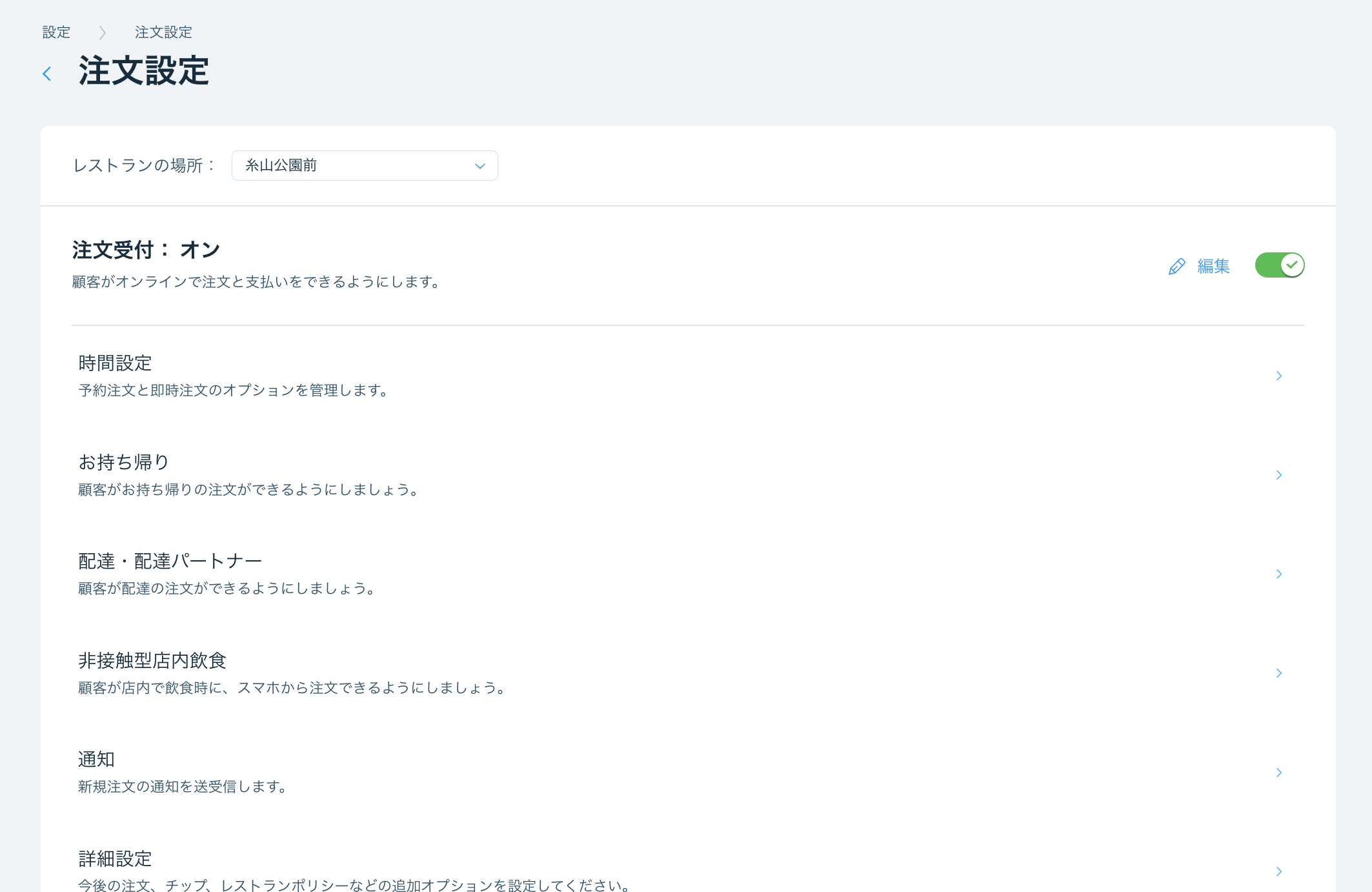Toggle the 注文受付 switch off
The image size is (1372, 892).
click(x=1279, y=265)
